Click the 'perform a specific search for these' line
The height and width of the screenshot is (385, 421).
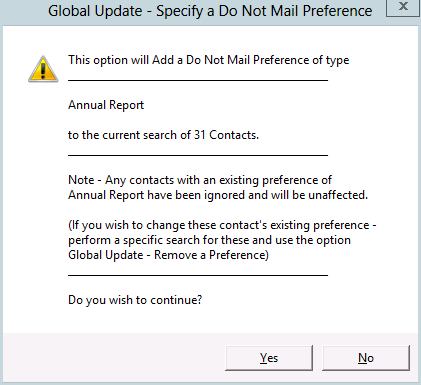209,240
